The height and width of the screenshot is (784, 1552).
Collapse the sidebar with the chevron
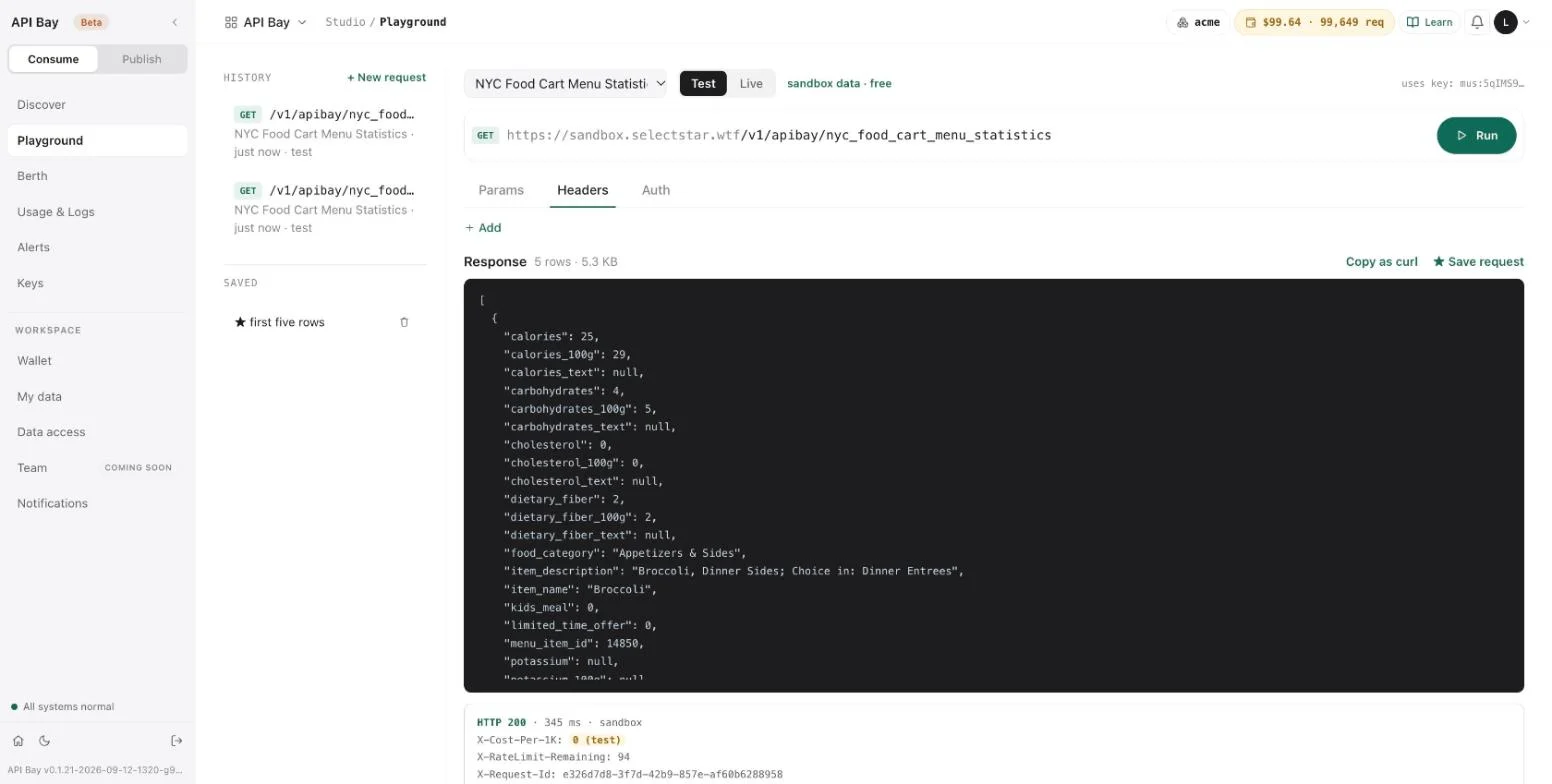click(x=175, y=22)
